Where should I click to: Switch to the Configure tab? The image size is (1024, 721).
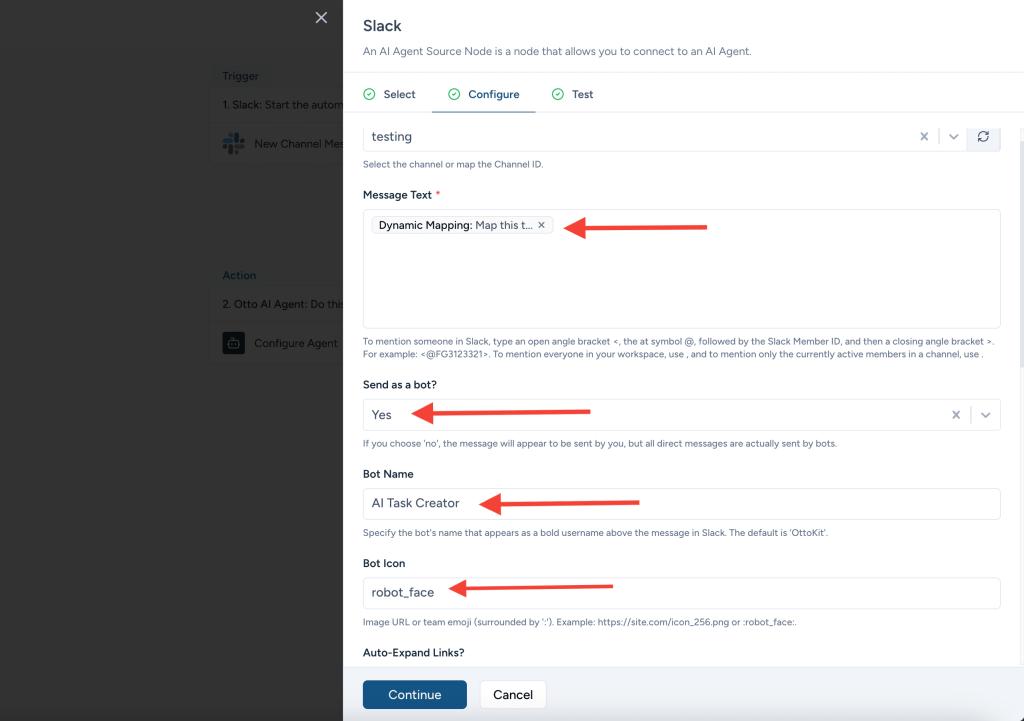tap(484, 94)
